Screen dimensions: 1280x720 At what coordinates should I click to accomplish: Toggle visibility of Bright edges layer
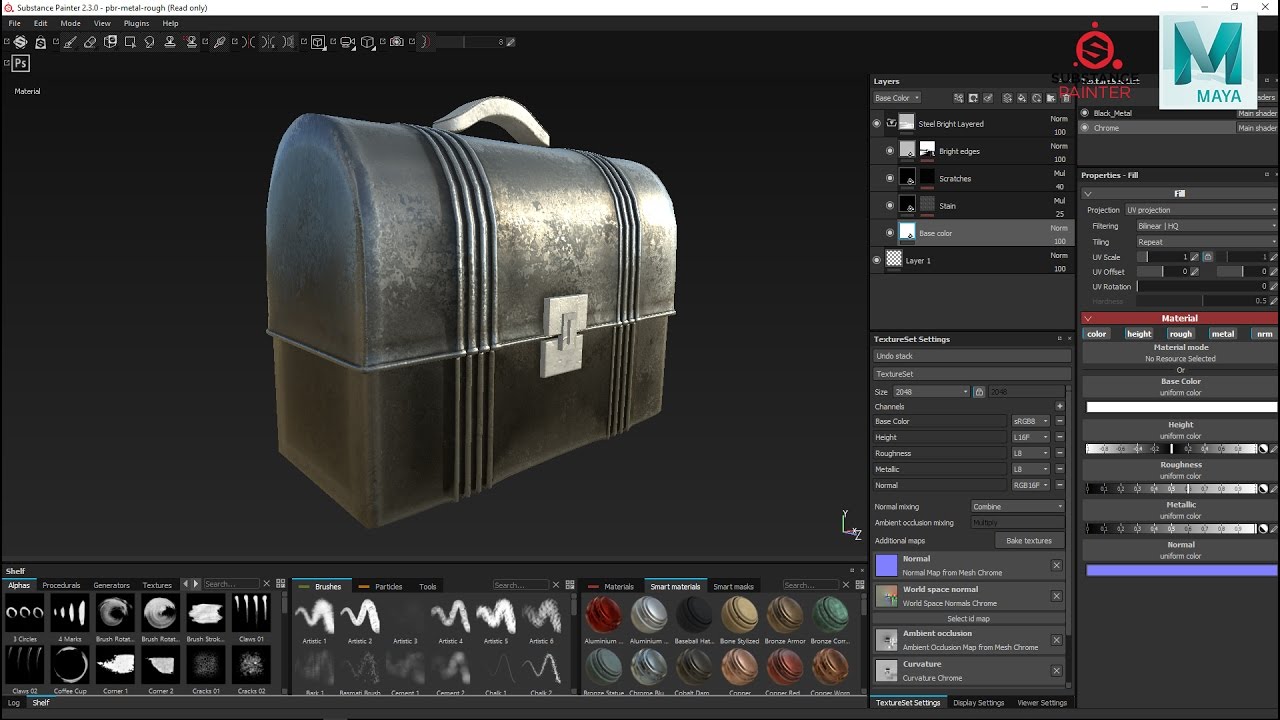890,151
